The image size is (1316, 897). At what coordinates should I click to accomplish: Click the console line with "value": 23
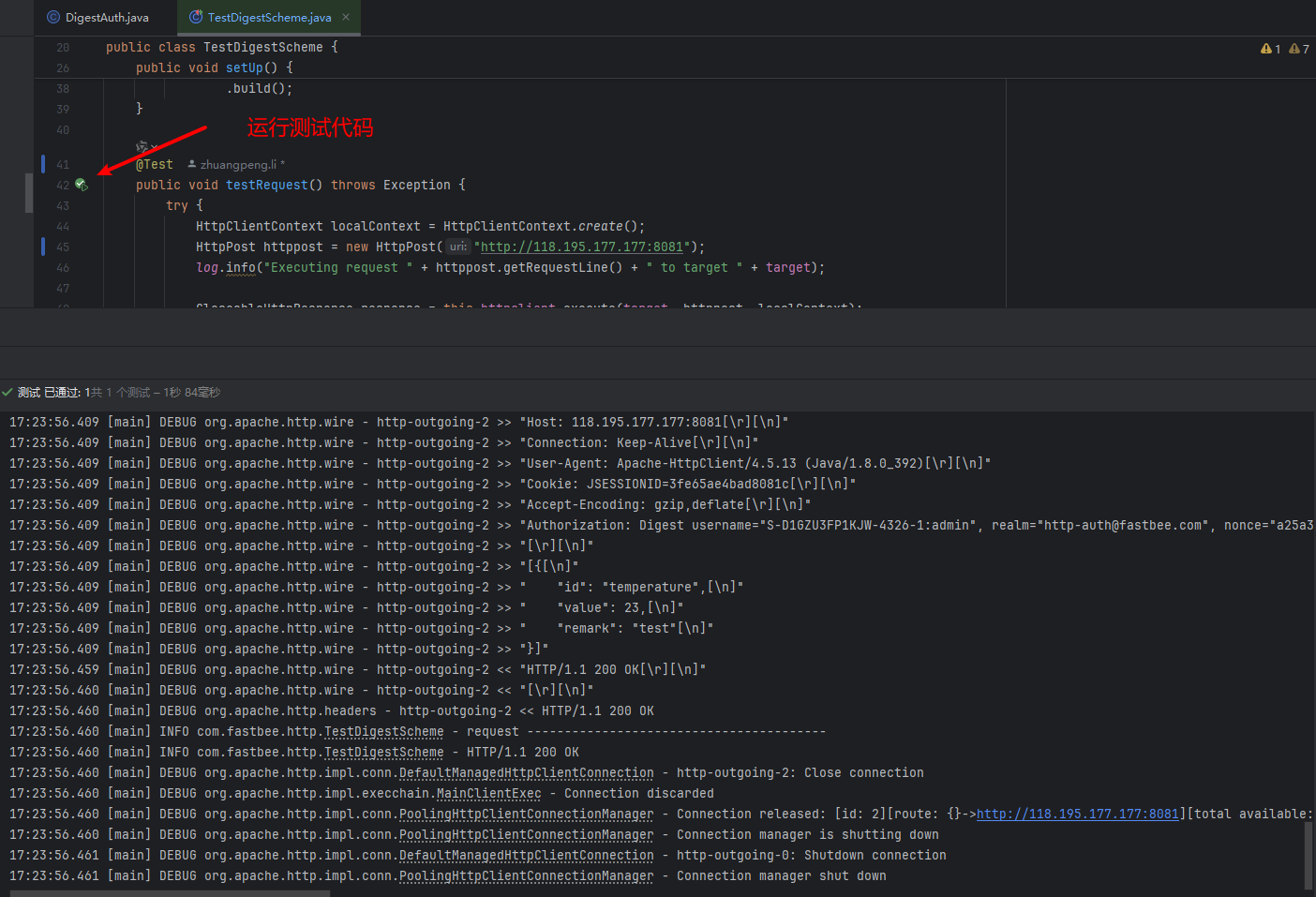coord(347,607)
